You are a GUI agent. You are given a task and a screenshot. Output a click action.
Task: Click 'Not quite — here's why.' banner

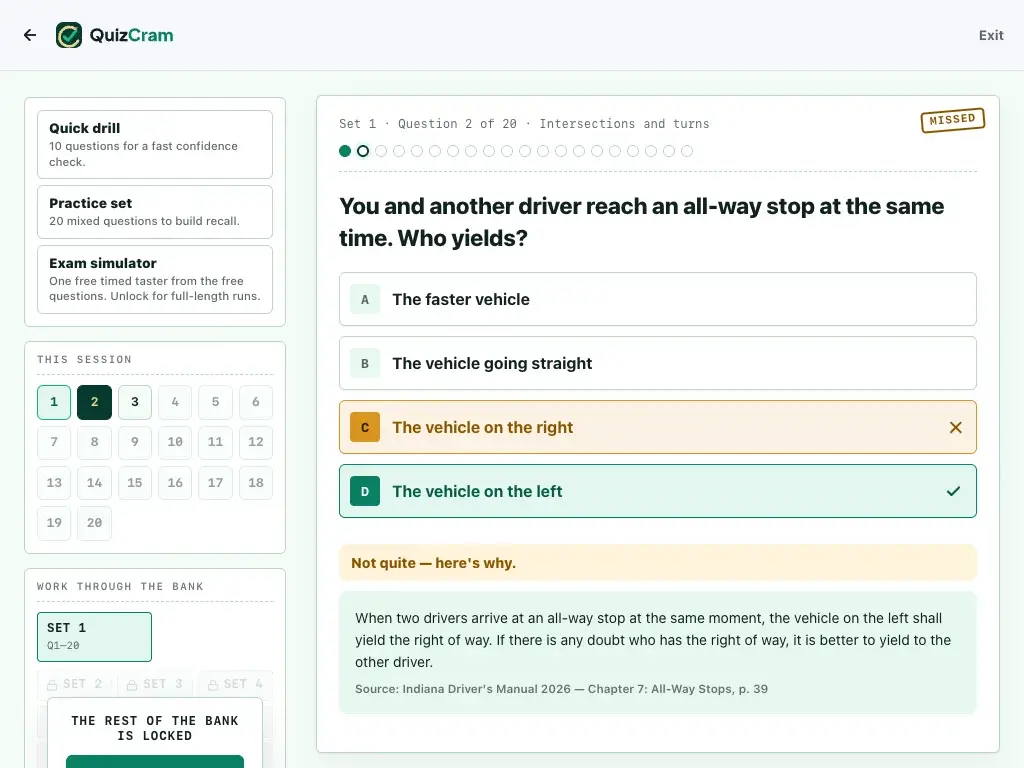[658, 563]
